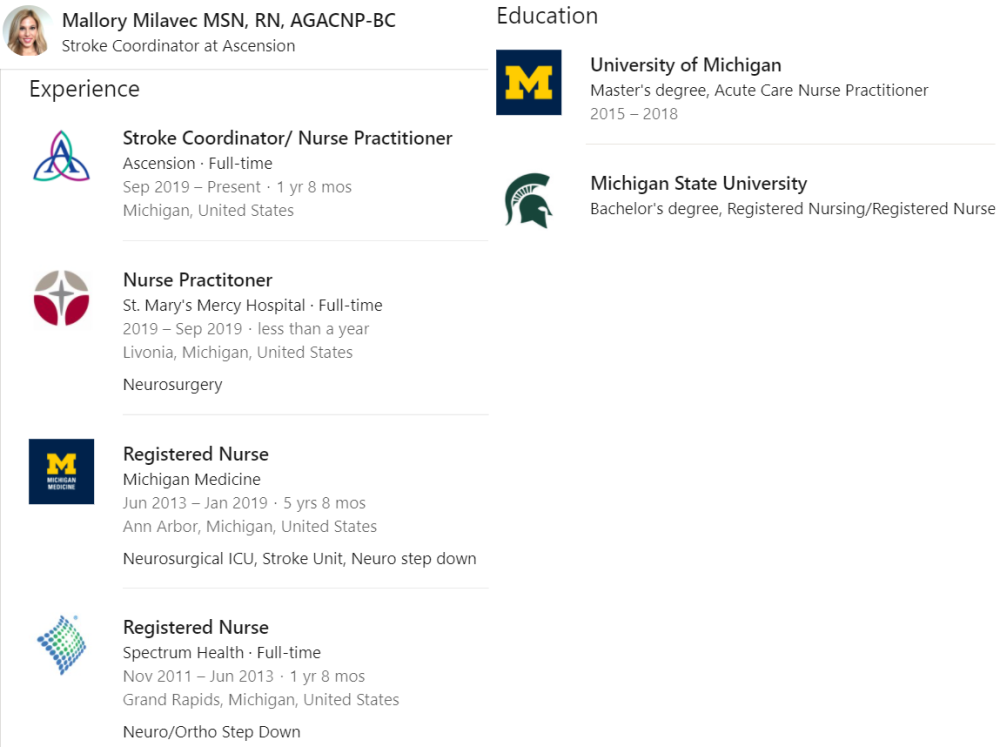Click Spectrum Health · Full-time company text
The height and width of the screenshot is (747, 1000).
pos(222,653)
